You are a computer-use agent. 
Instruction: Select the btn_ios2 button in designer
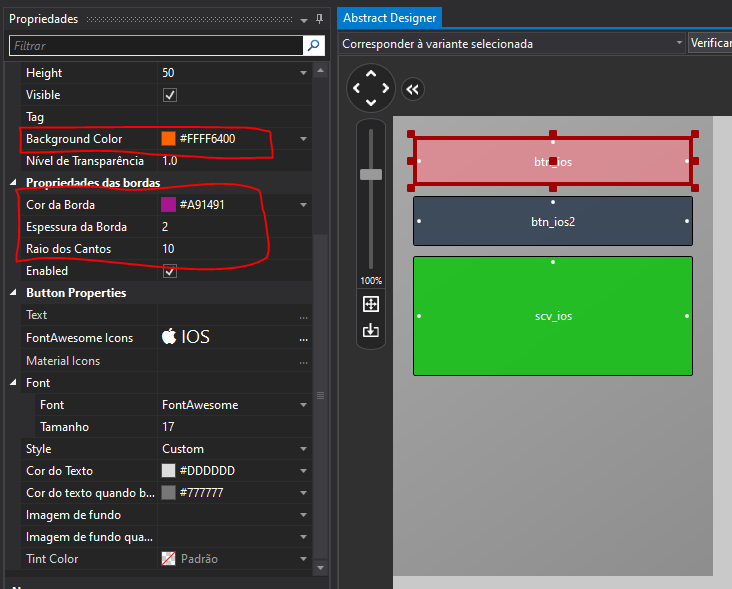pos(553,221)
